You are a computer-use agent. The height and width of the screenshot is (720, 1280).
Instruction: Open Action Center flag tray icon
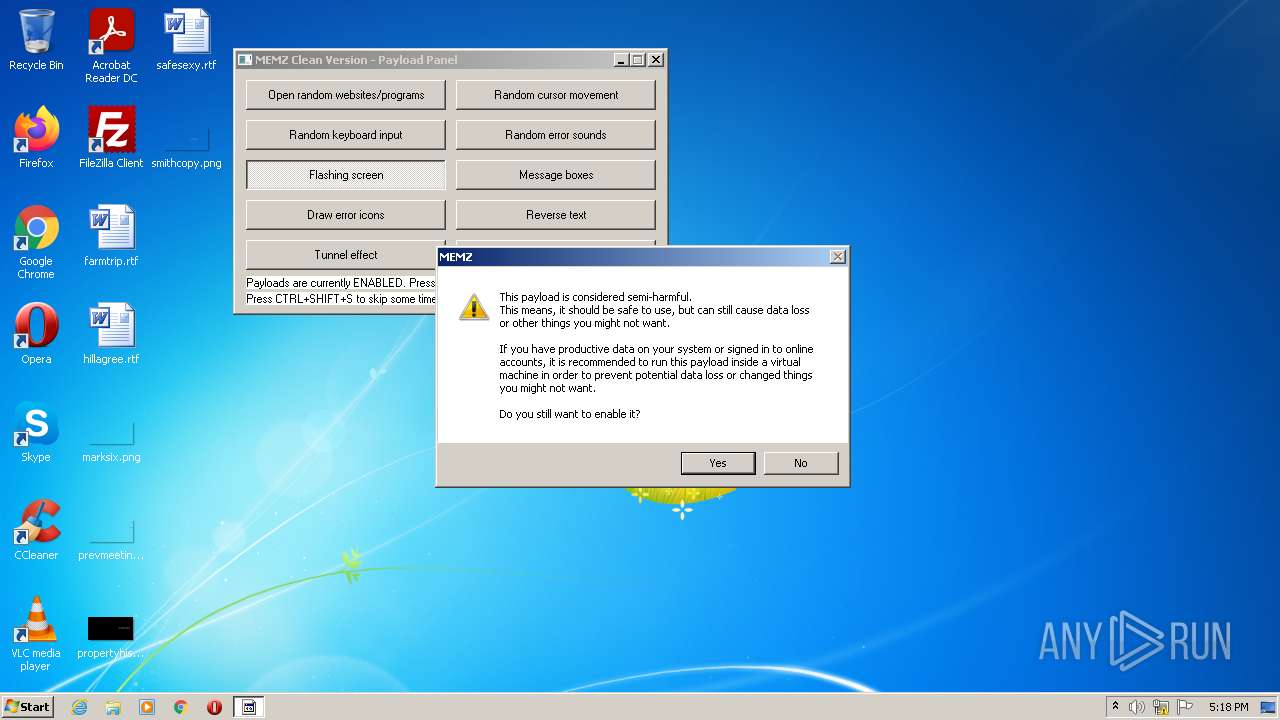tap(1184, 707)
